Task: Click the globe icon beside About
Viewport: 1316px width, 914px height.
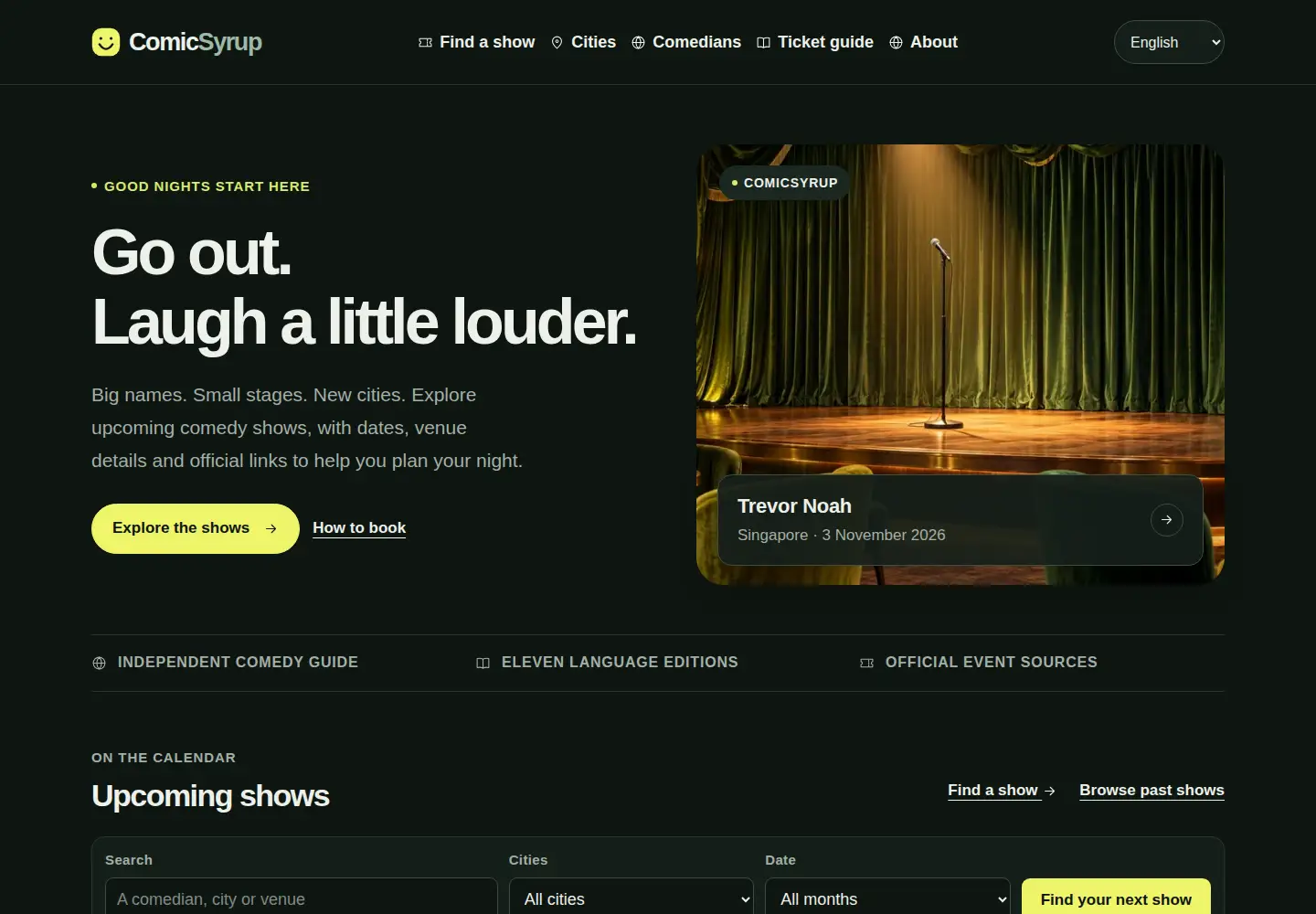Action: [x=896, y=43]
